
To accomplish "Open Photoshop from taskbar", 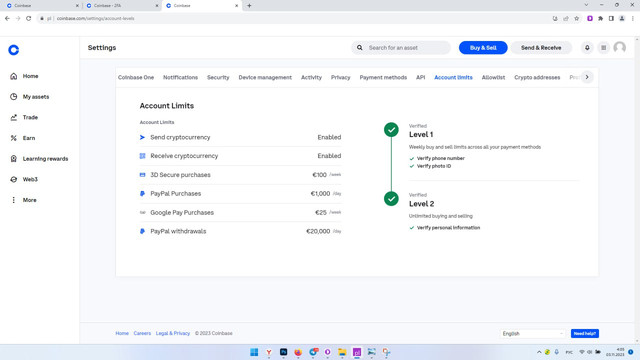I will click(x=283, y=352).
